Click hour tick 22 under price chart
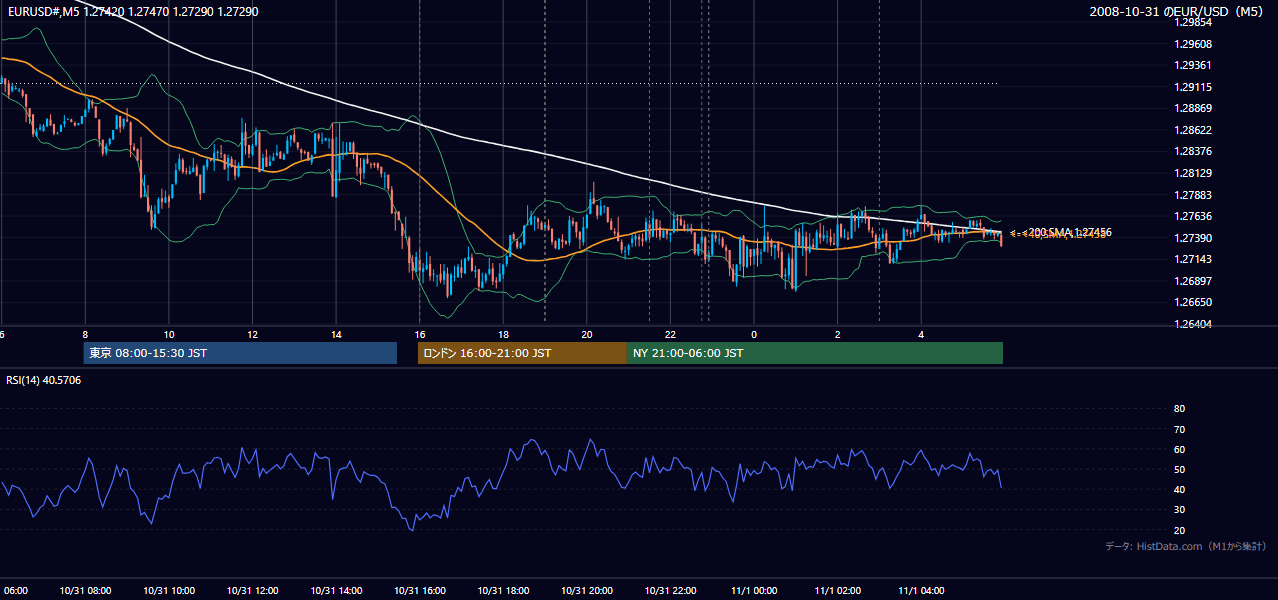 [x=670, y=335]
